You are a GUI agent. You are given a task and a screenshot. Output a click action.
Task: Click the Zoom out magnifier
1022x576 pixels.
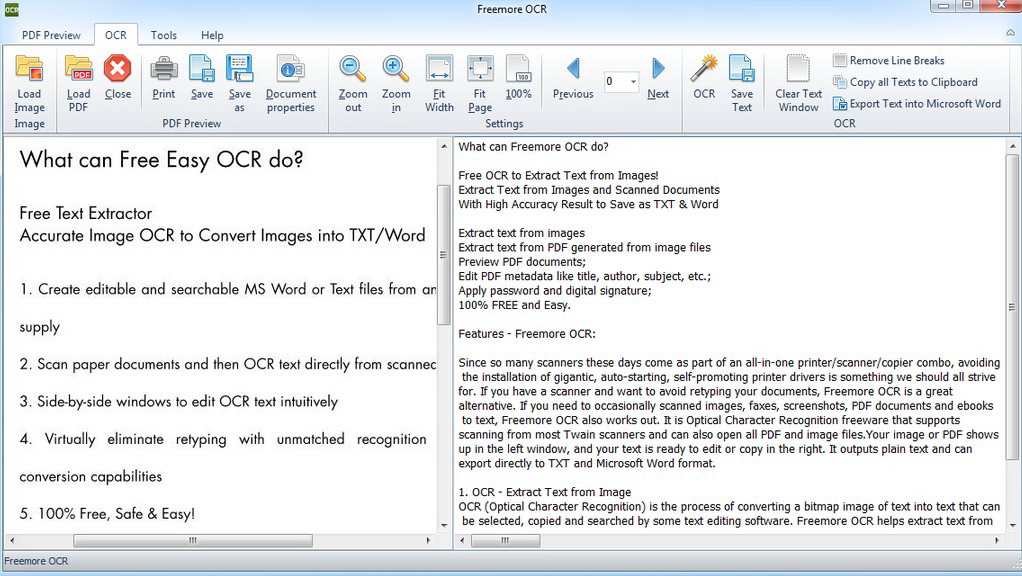pyautogui.click(x=353, y=68)
